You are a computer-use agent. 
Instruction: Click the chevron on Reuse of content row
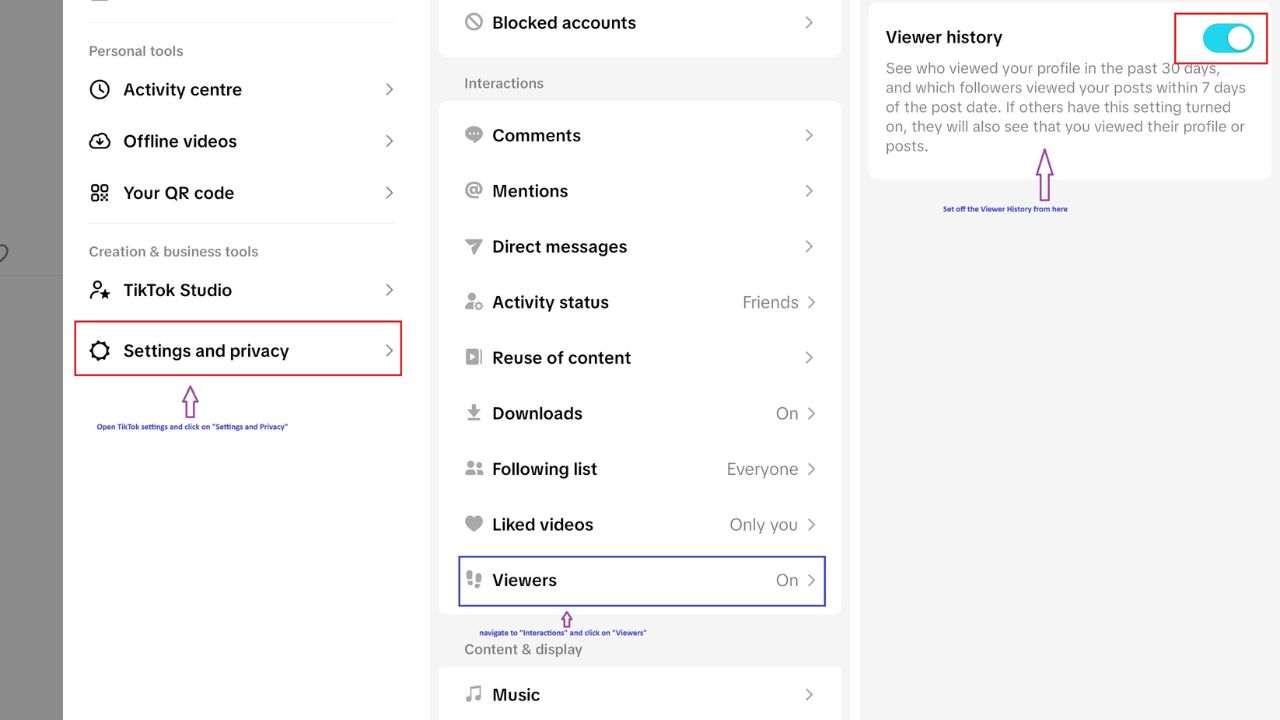[x=809, y=357]
